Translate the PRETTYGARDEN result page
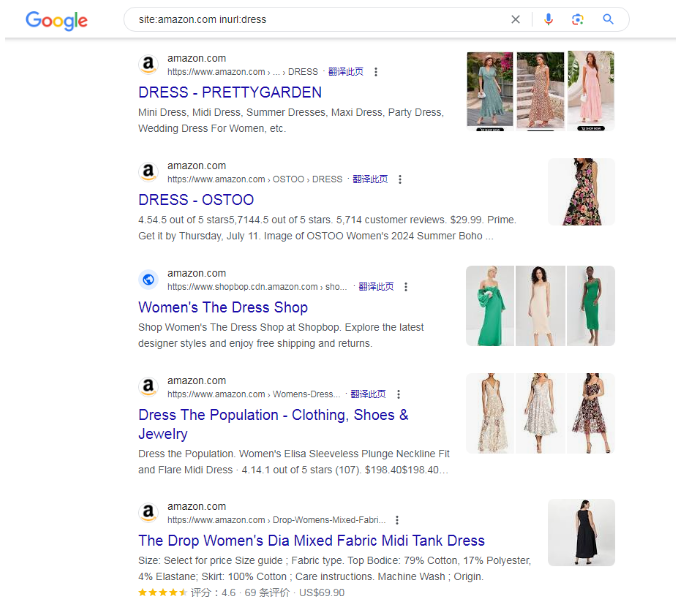Viewport: 676px width, 610px height. tap(346, 72)
